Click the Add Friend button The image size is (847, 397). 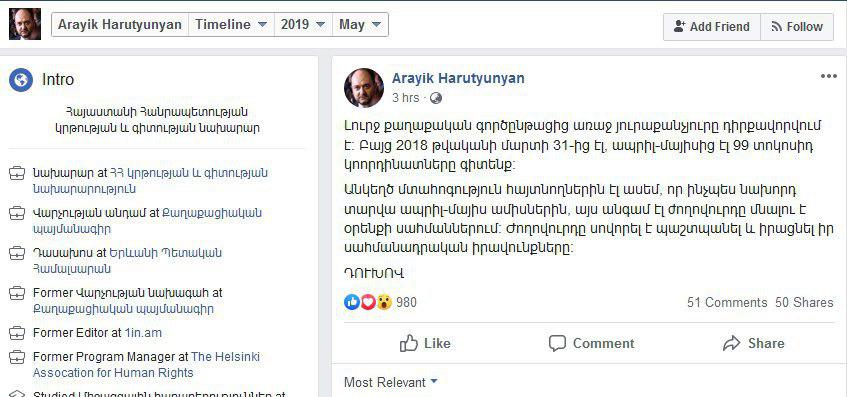711,26
